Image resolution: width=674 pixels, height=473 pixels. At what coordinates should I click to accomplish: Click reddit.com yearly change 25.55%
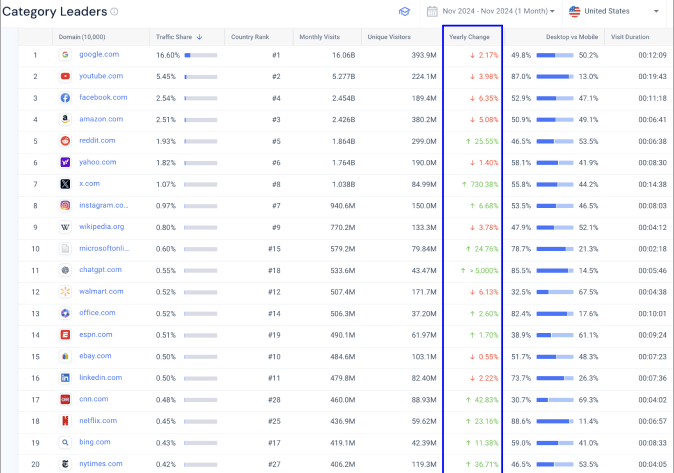point(482,141)
